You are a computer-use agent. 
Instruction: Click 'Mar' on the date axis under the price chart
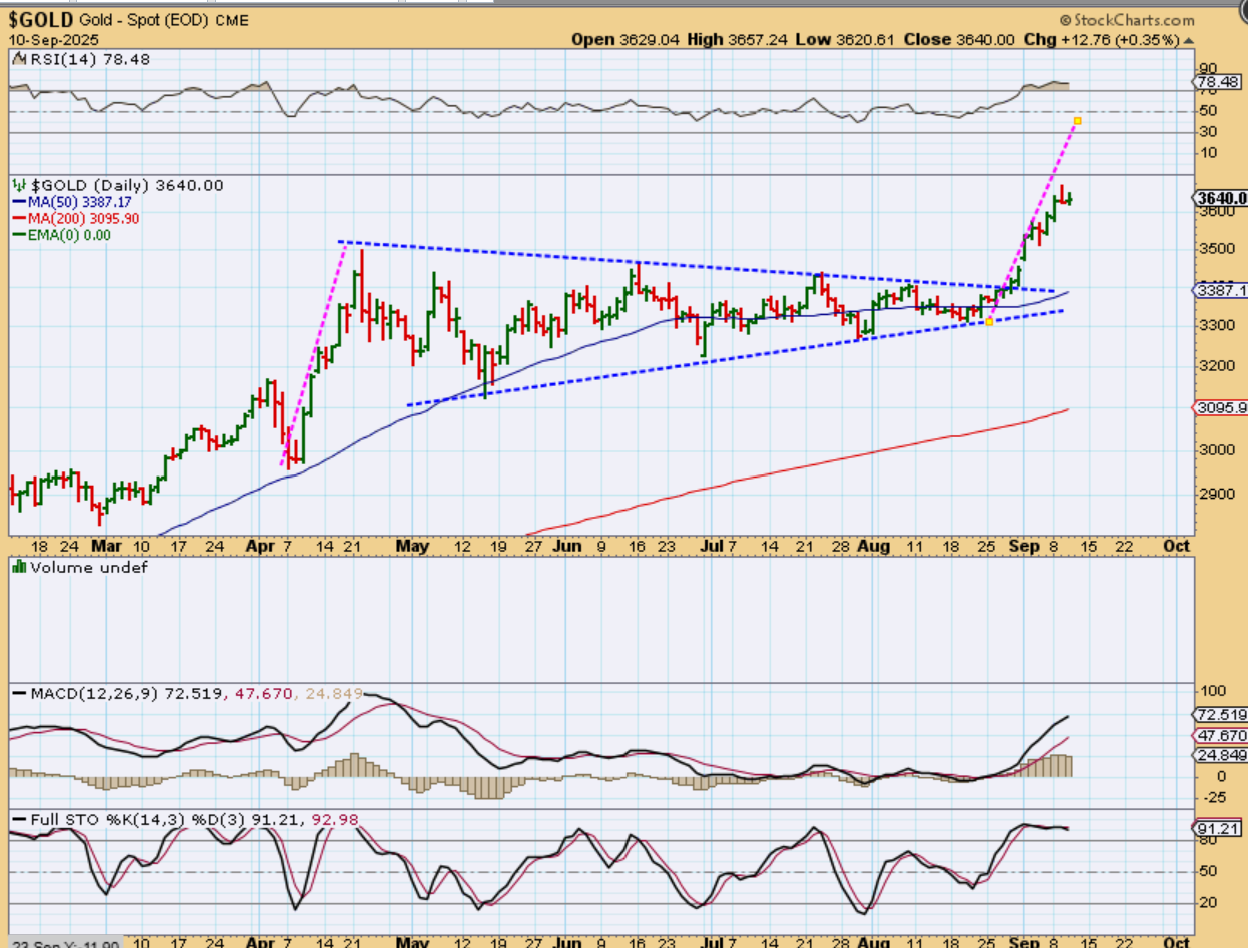tap(105, 546)
